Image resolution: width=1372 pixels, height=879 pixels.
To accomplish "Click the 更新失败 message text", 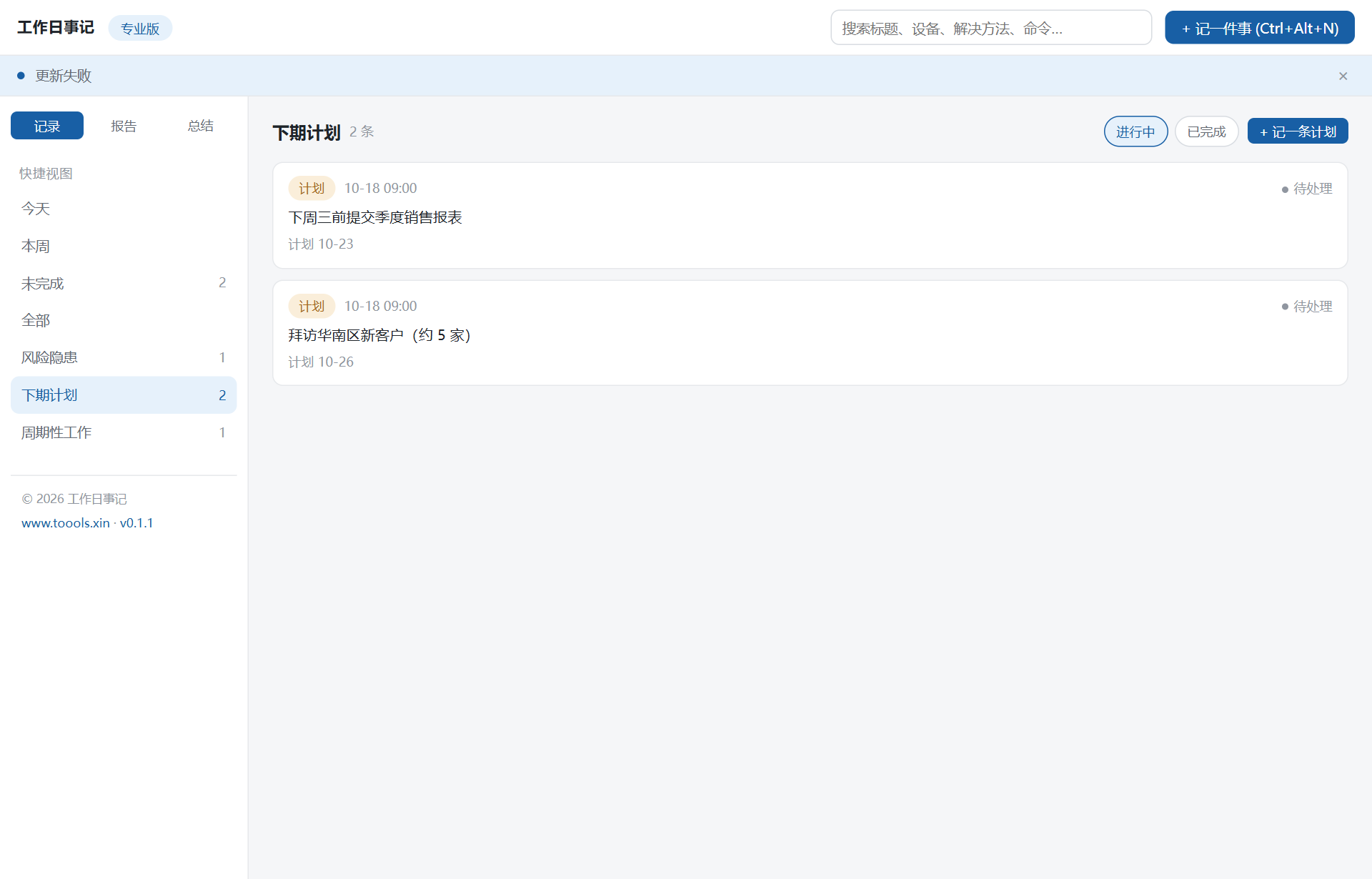I will point(64,76).
